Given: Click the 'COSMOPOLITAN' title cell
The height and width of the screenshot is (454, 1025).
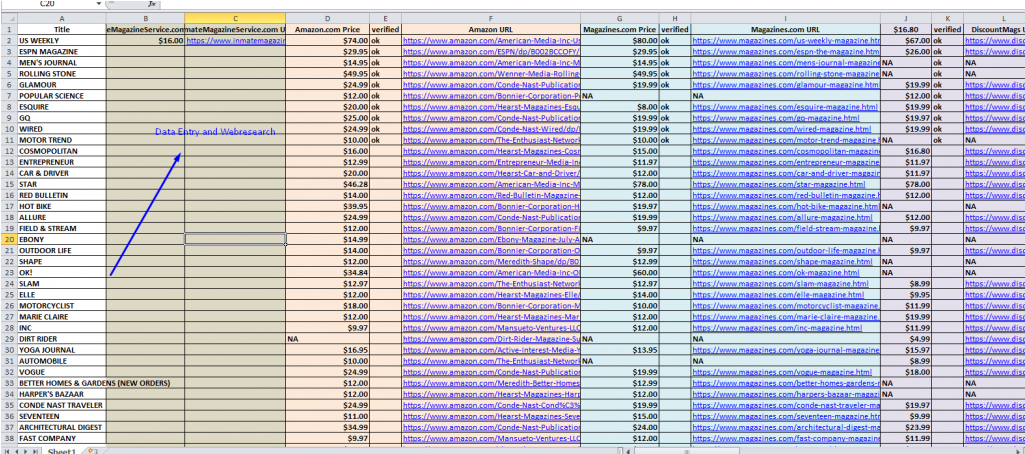Looking at the screenshot, I should click(62, 151).
